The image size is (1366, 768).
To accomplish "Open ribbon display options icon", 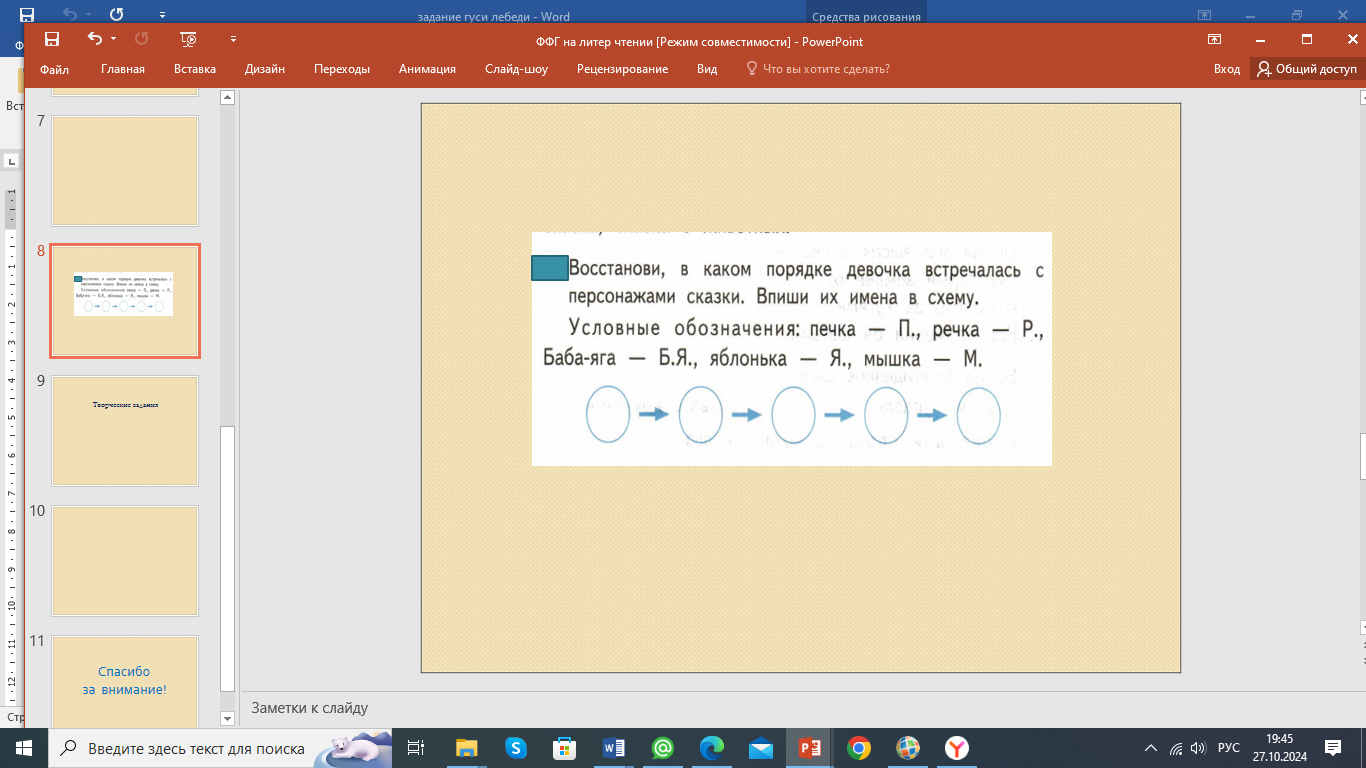I will click(1214, 39).
